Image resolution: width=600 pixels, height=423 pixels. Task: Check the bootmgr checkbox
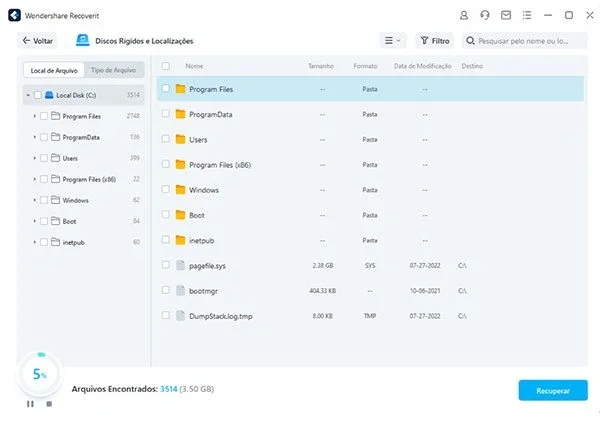(166, 290)
